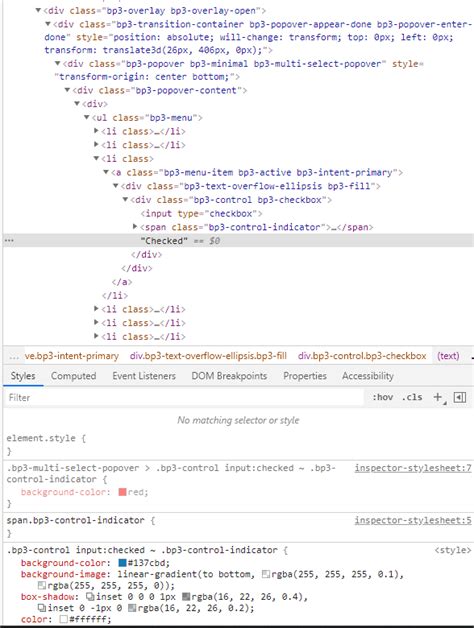Click the (text) breadcrumb
The width and height of the screenshot is (474, 628).
(448, 356)
